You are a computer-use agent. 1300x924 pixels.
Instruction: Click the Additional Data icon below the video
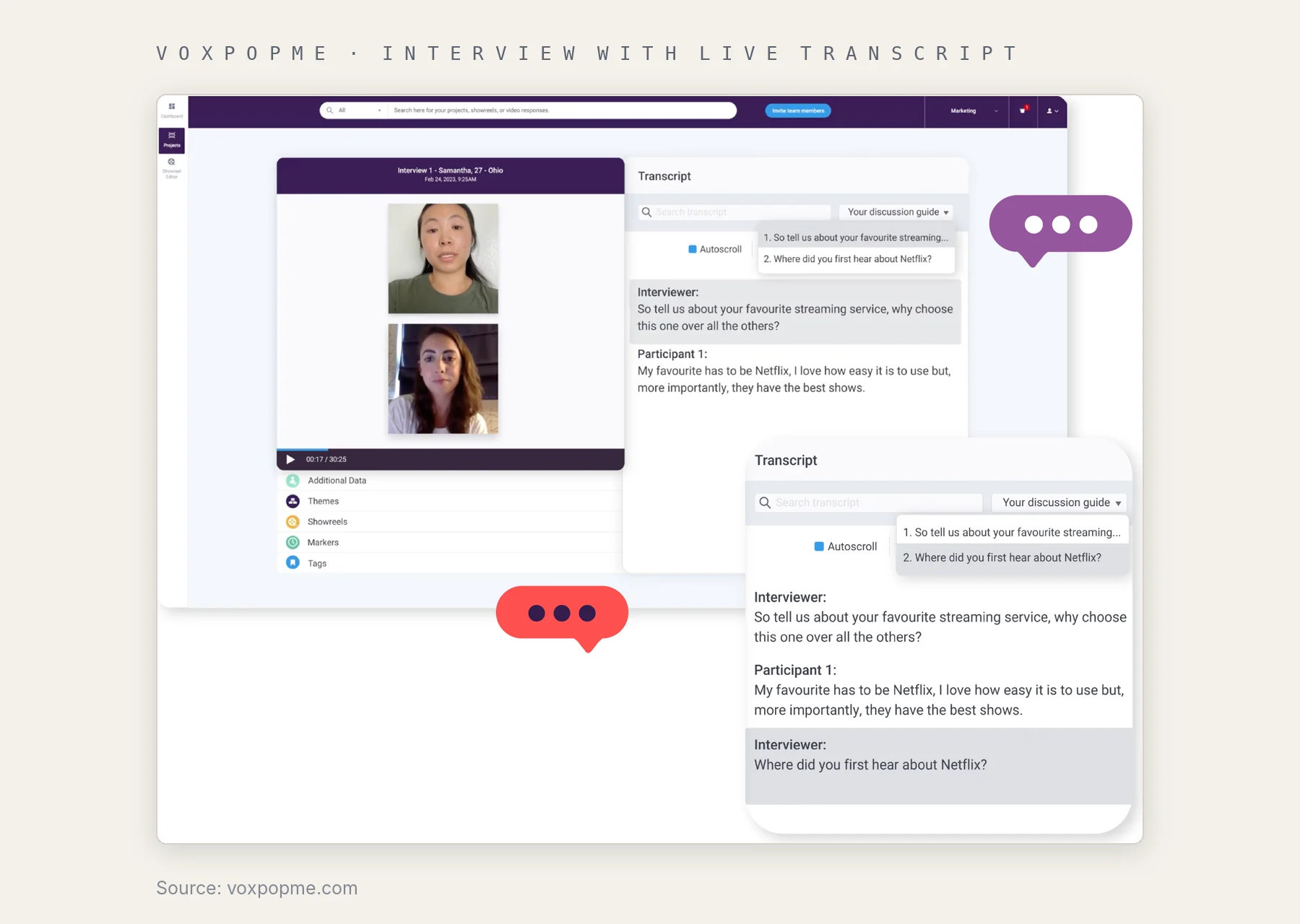pos(292,480)
